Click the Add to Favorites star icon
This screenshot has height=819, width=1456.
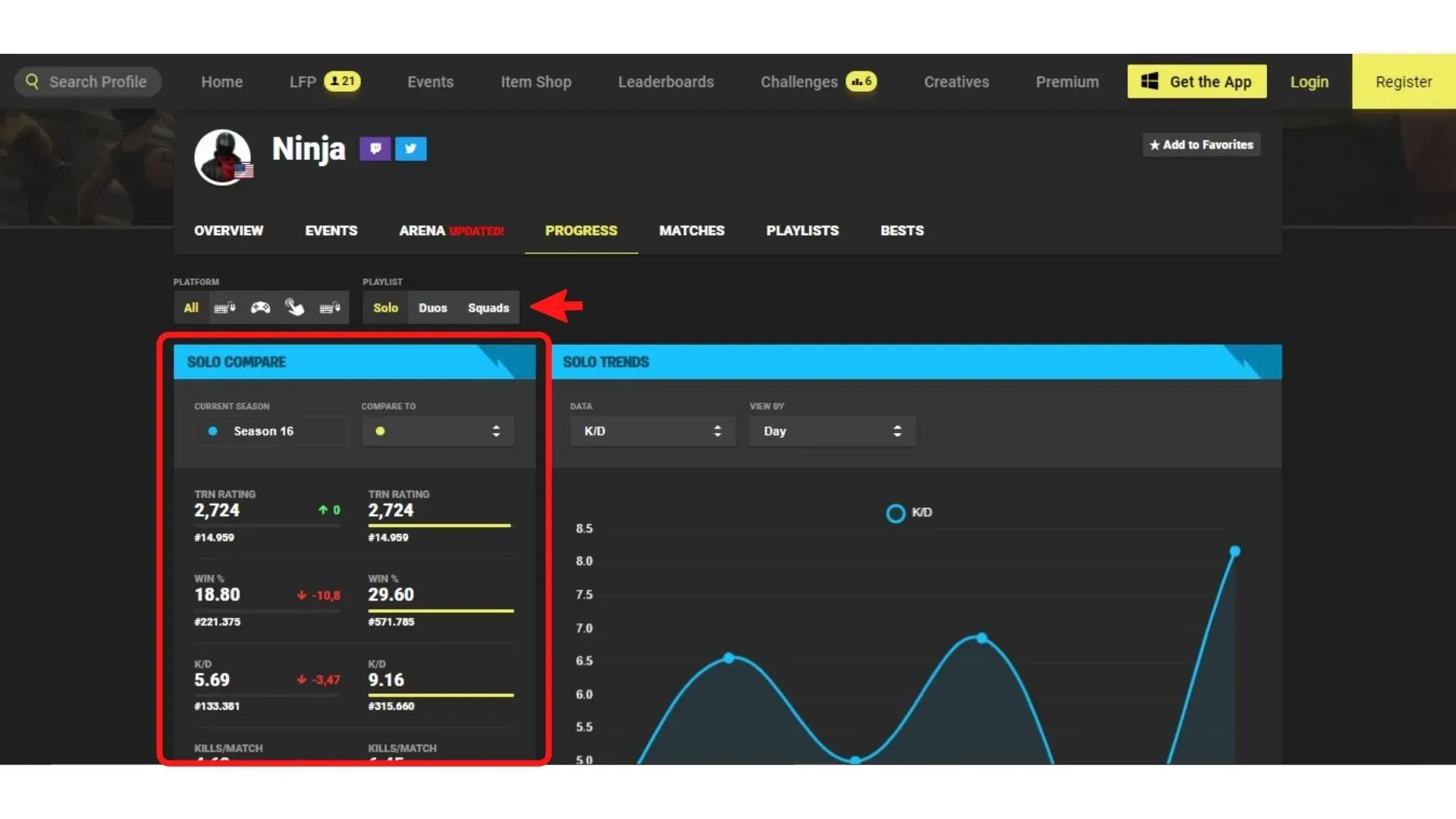[1154, 145]
